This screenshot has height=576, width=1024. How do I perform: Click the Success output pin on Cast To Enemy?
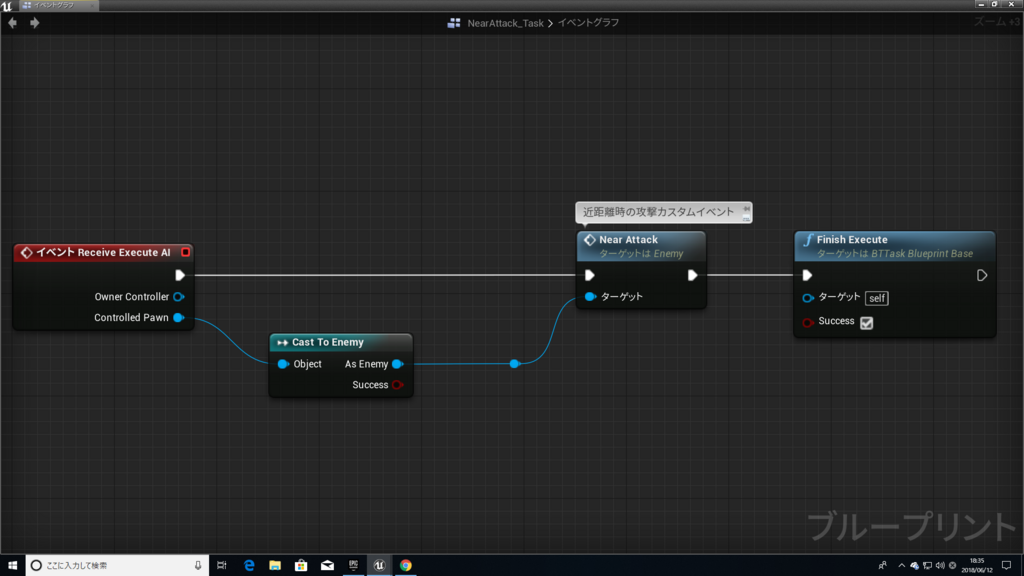point(397,385)
